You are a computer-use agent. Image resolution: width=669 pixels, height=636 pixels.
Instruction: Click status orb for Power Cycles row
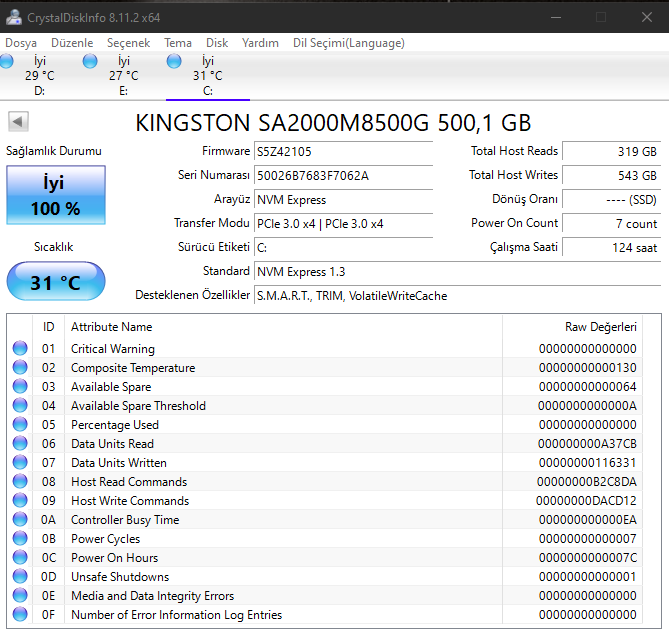pyautogui.click(x=20, y=539)
